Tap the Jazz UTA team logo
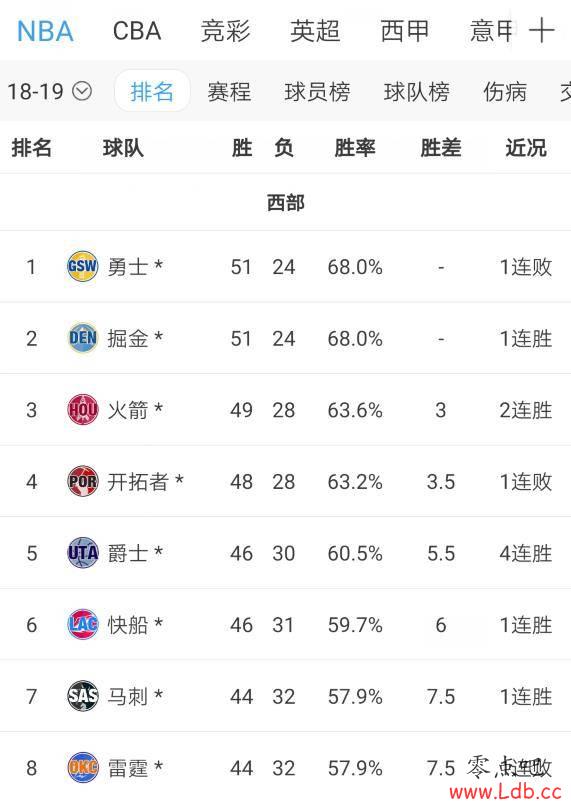571x802 pixels. coord(83,552)
